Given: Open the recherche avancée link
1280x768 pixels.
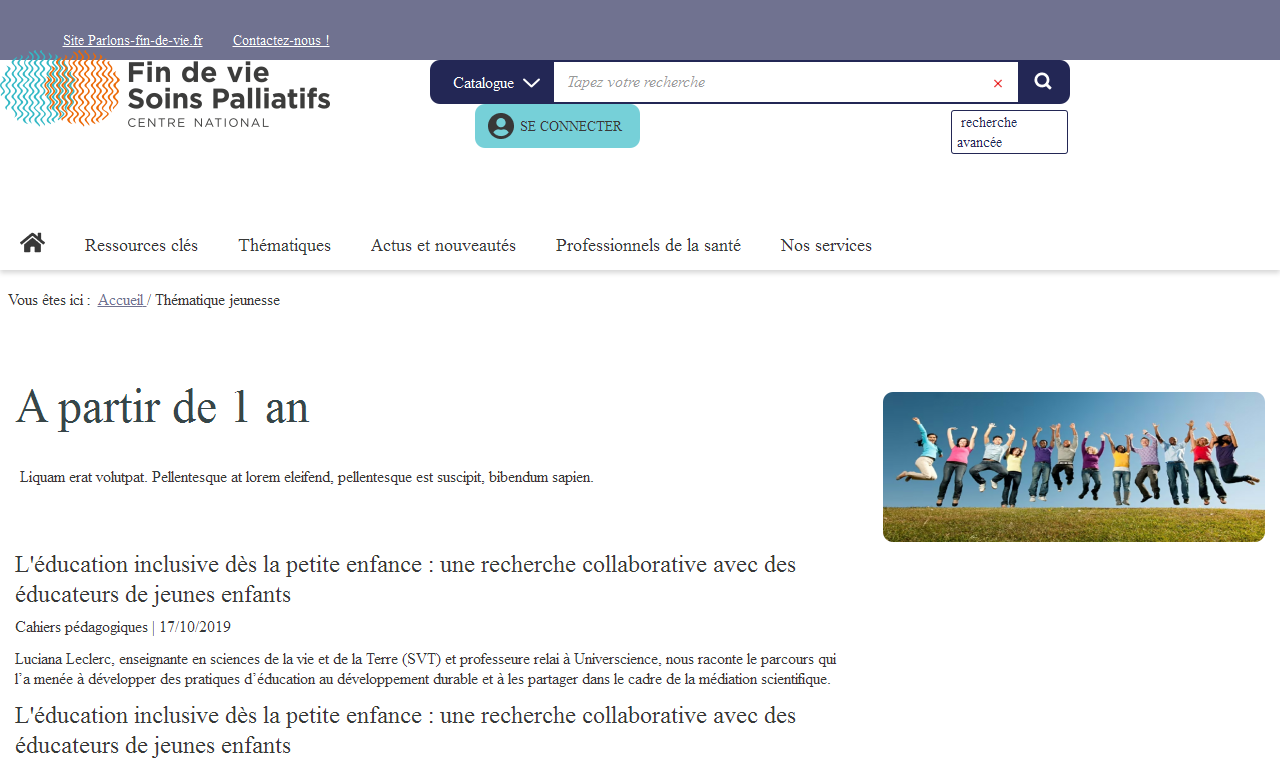Looking at the screenshot, I should (1008, 132).
